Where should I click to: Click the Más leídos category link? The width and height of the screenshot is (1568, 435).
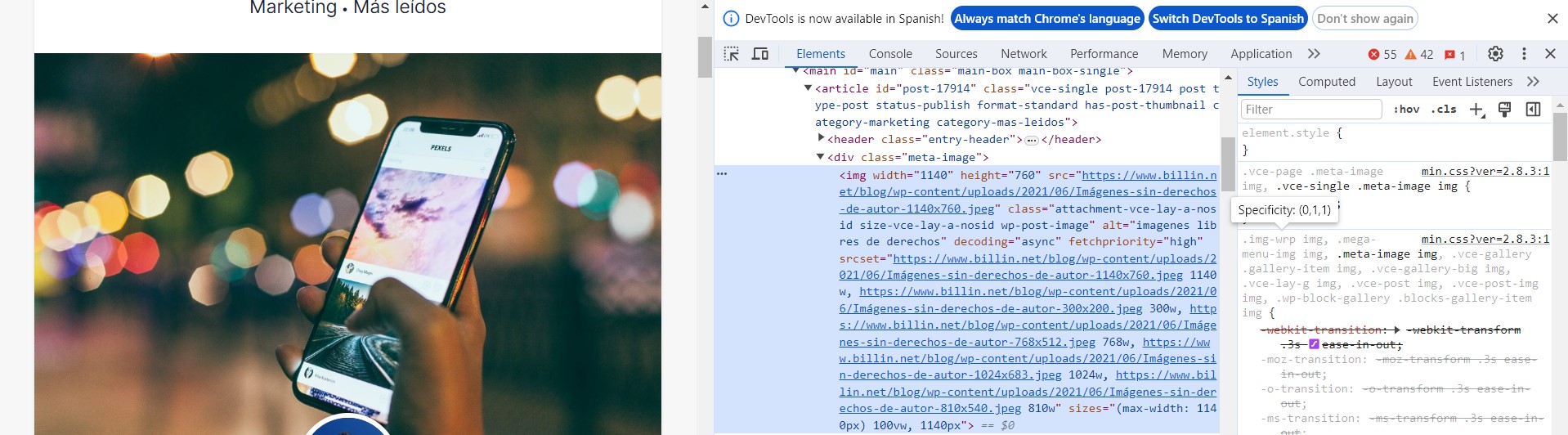tap(400, 8)
